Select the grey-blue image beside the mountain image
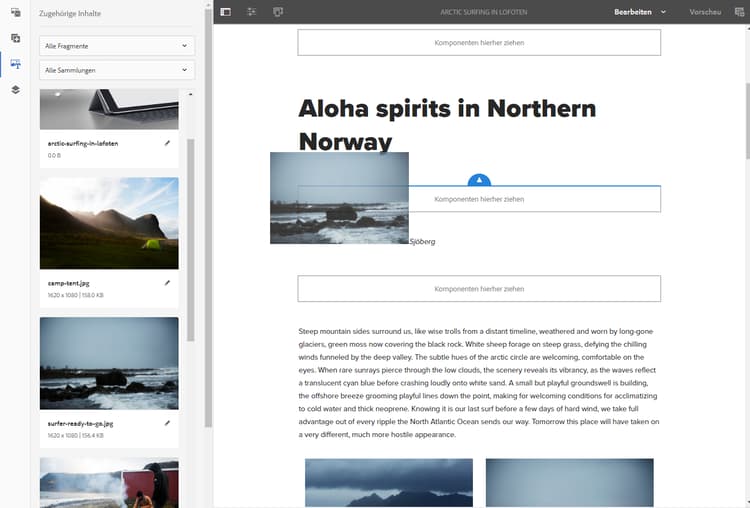 pos(569,483)
